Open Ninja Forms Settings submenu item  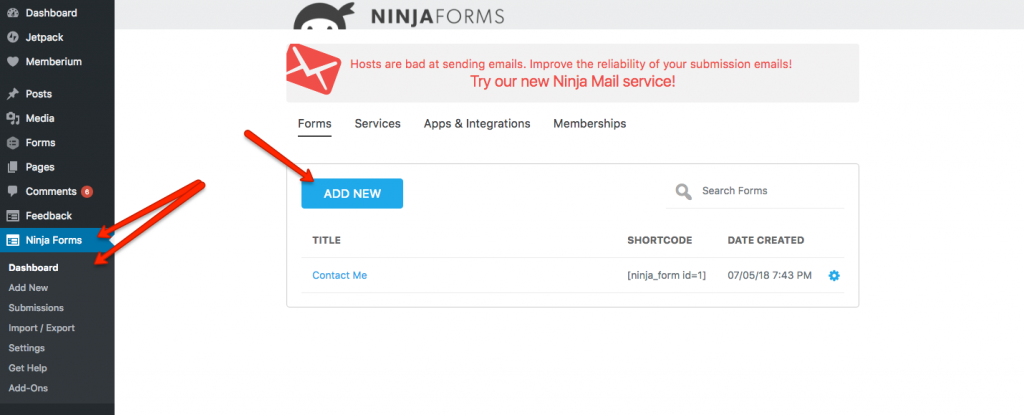(x=27, y=348)
